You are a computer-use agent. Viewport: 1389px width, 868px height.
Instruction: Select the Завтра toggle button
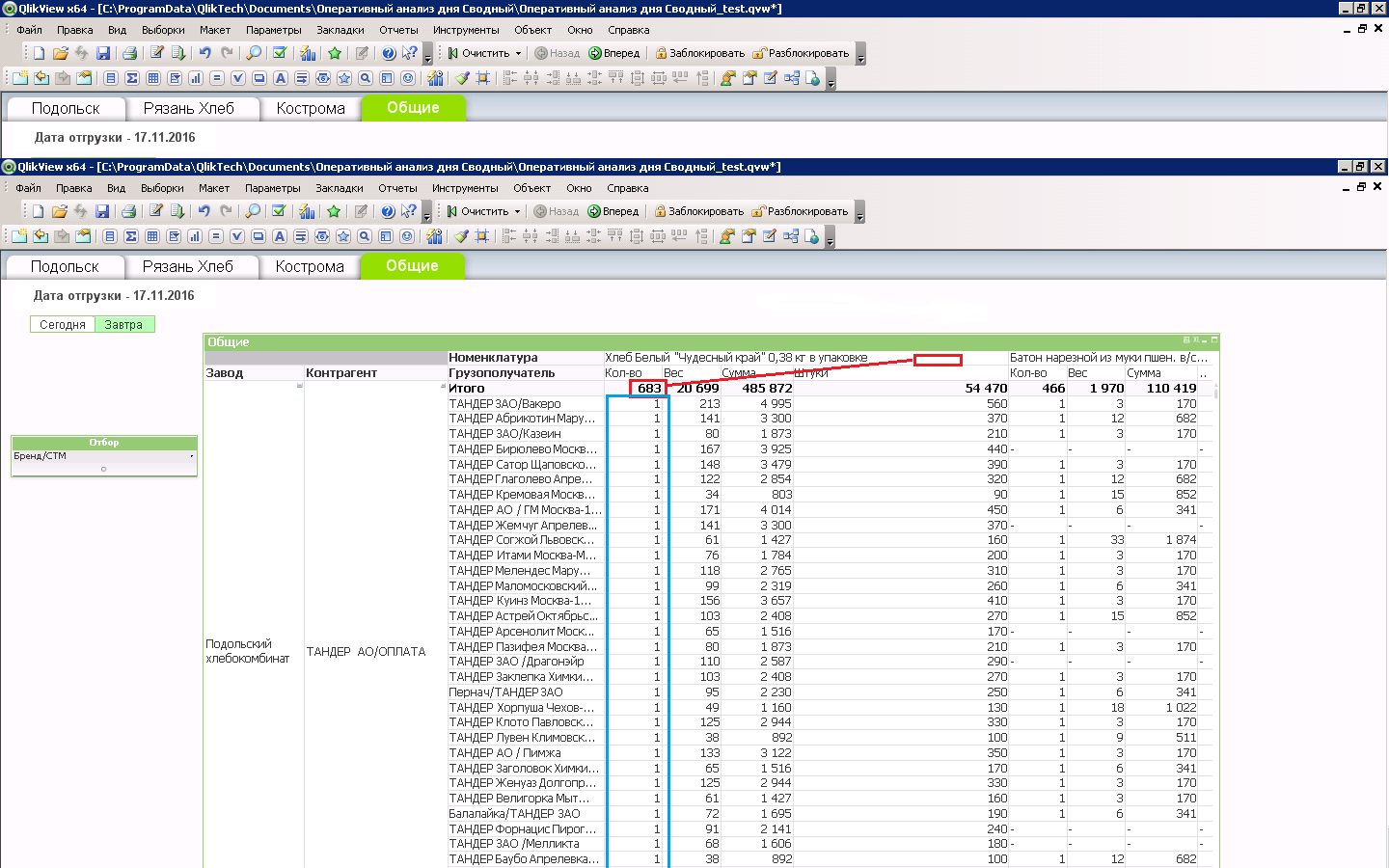pos(123,325)
